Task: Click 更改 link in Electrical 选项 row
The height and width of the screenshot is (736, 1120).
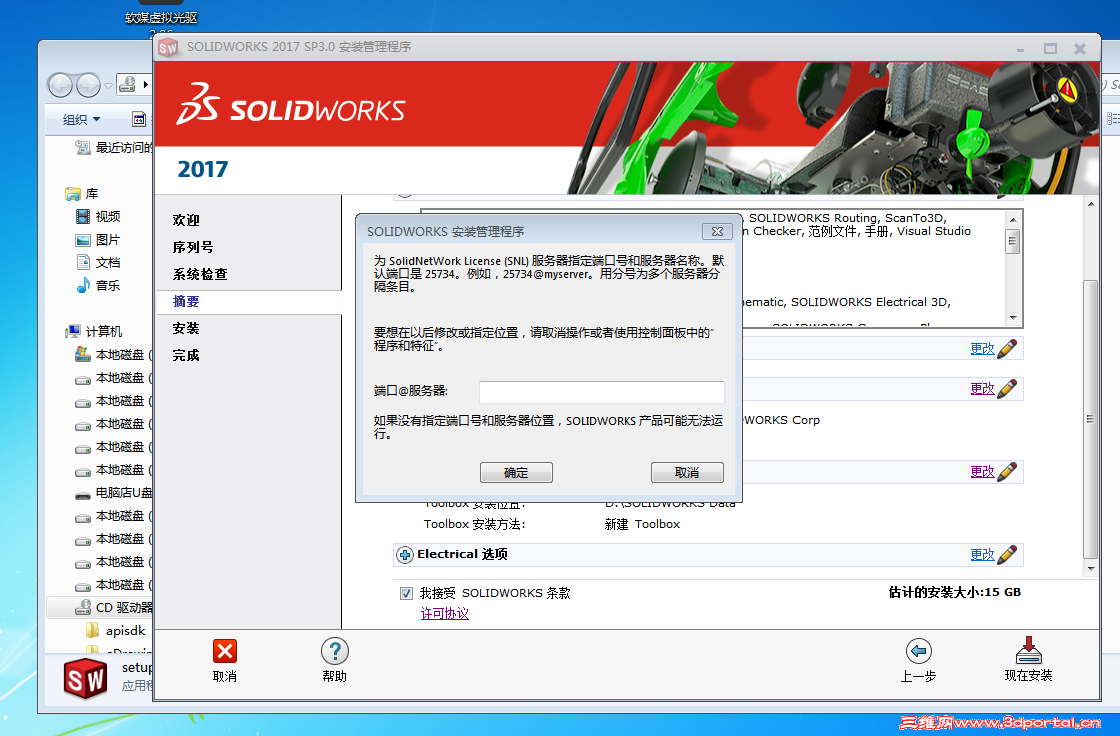Action: pyautogui.click(x=982, y=555)
